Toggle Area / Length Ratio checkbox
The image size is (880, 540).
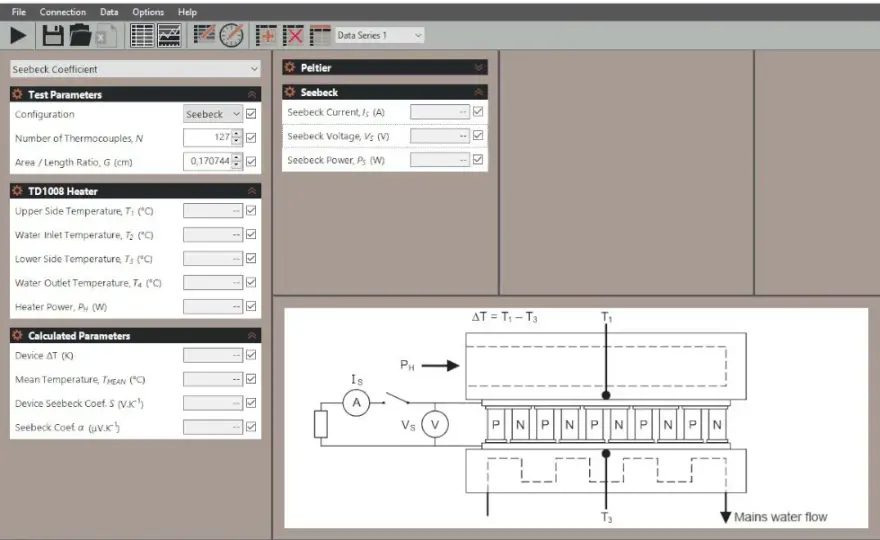pos(251,162)
